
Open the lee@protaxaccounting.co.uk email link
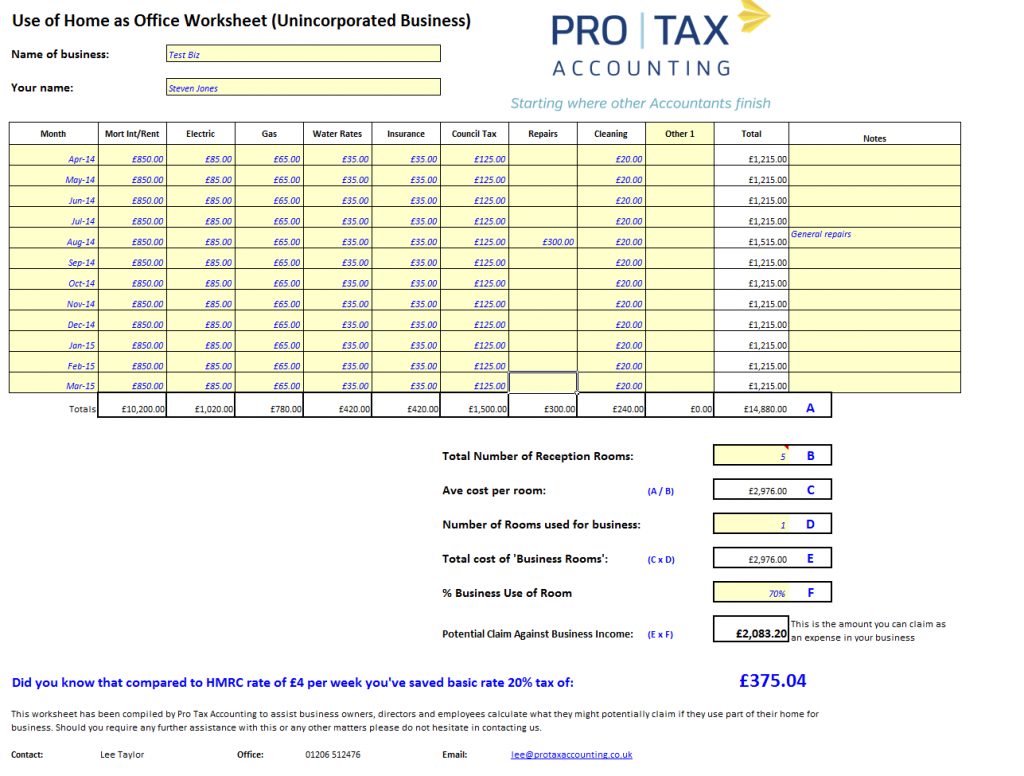[x=570, y=755]
